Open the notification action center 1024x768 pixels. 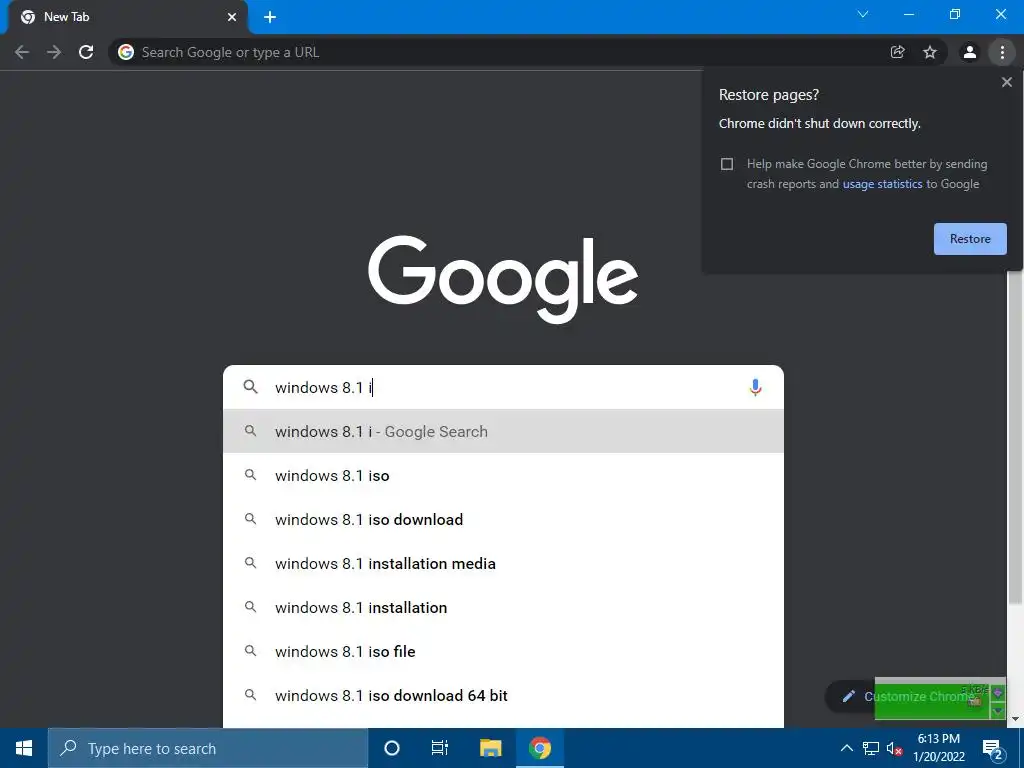pyautogui.click(x=993, y=748)
